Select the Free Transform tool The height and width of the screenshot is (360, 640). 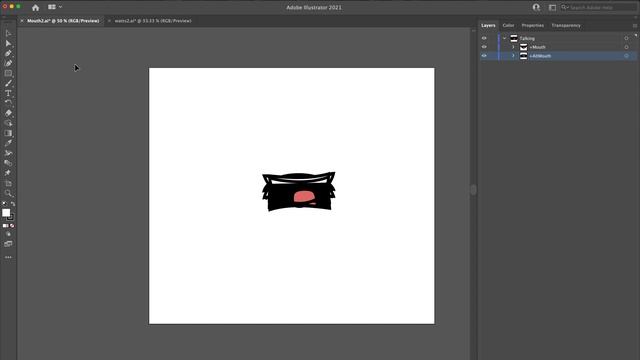pos(8,163)
